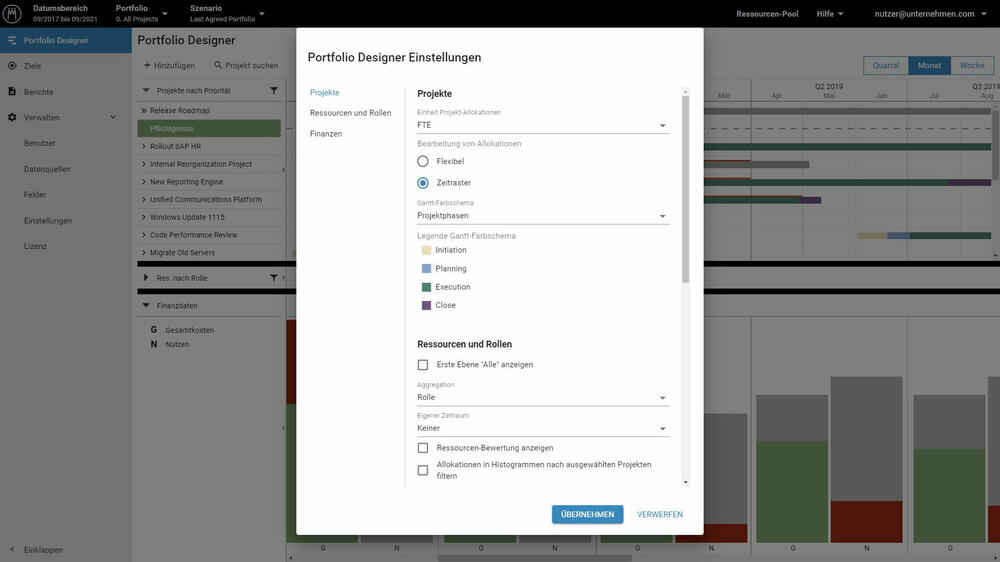
Task: Click the Berichte report icon in sidebar
Action: 12,92
